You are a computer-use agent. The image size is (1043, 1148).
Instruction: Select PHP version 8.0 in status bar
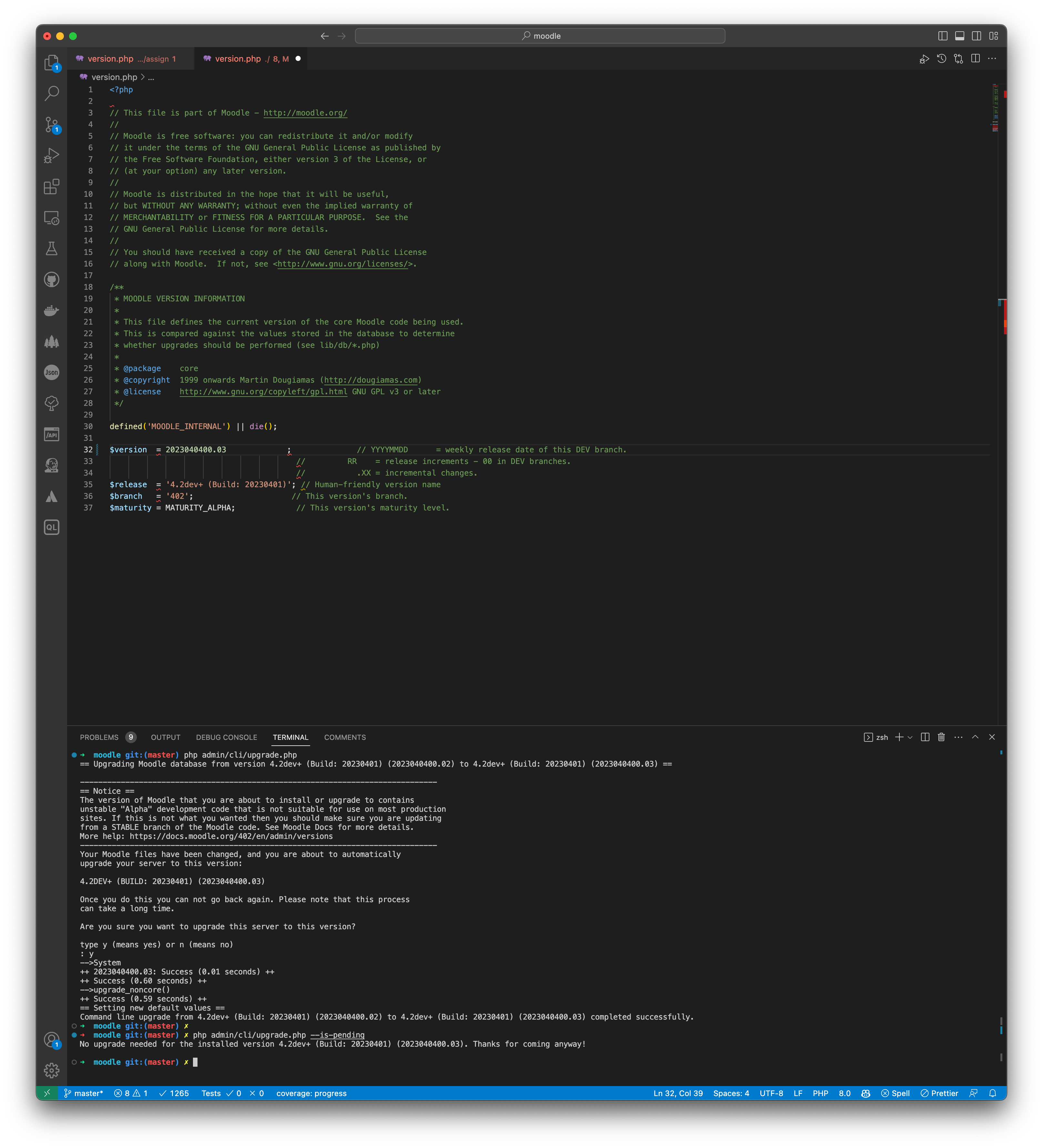point(845,1093)
